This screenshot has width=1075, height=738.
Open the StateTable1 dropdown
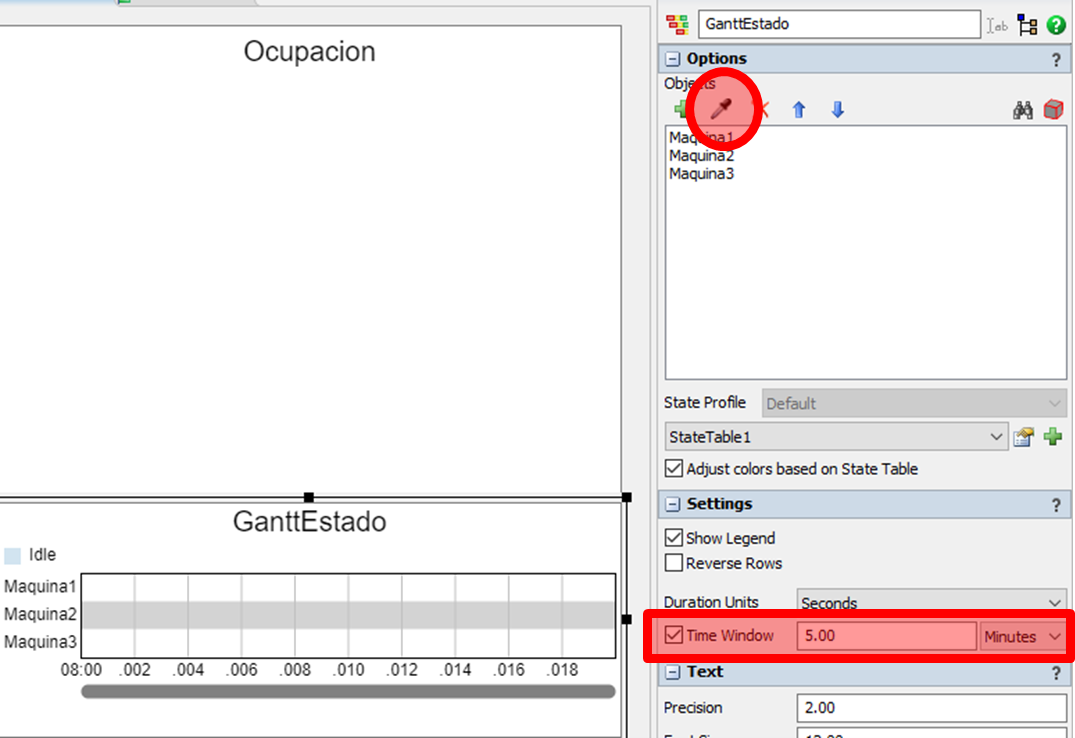coord(996,437)
